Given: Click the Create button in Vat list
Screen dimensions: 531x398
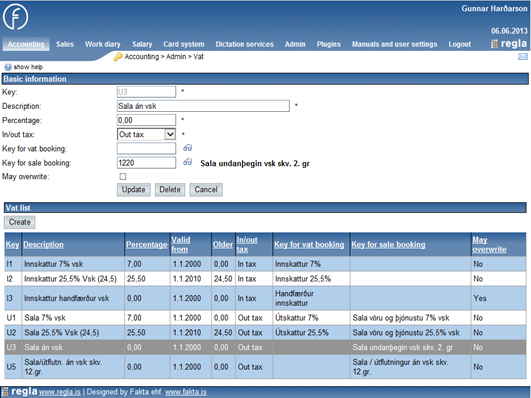Looking at the screenshot, I should 20,222.
